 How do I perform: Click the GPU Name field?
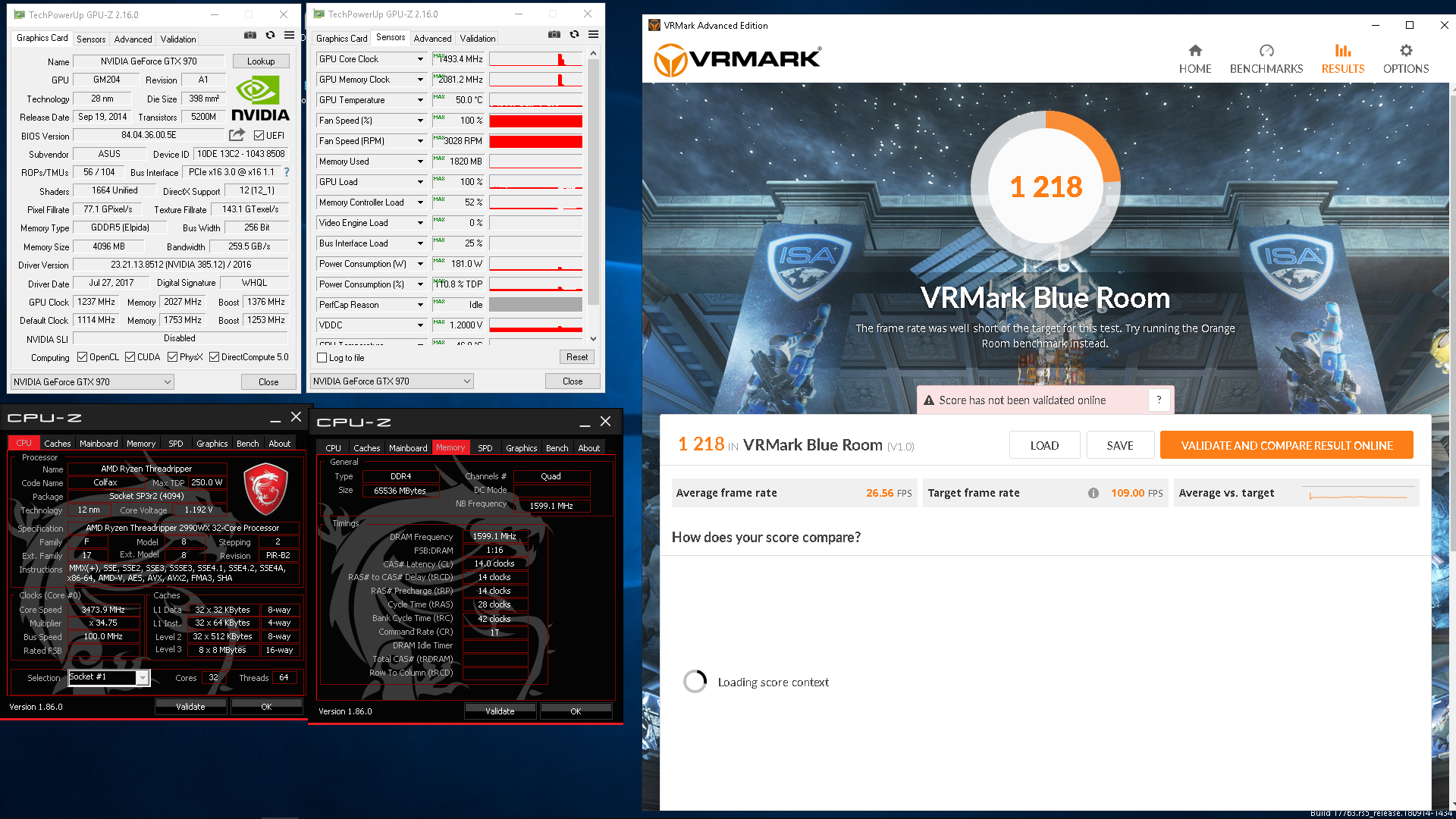[149, 61]
